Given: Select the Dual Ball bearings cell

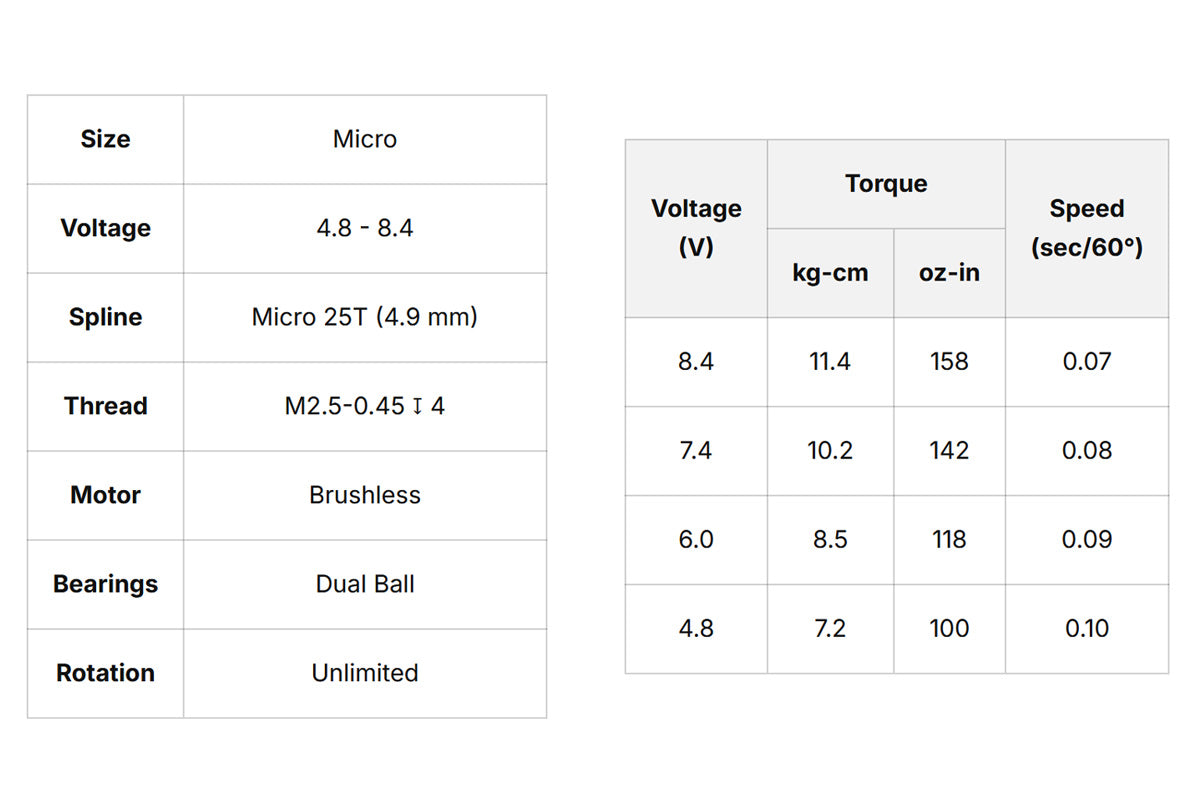Looking at the screenshot, I should [364, 584].
